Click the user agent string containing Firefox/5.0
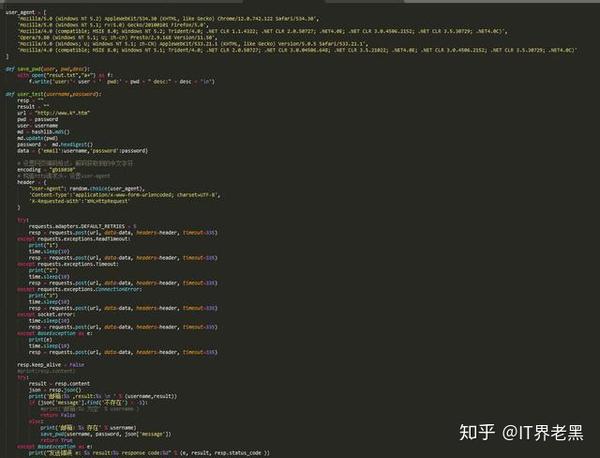The height and width of the screenshot is (458, 600). 113,25
